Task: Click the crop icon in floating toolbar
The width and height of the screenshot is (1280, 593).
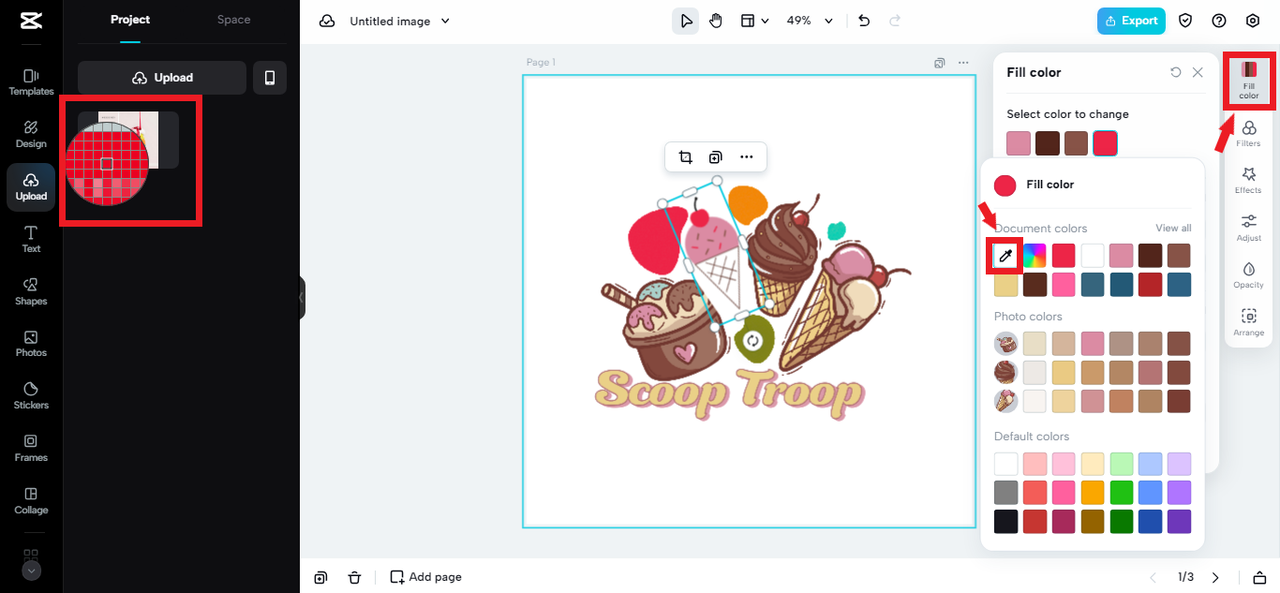Action: pos(685,157)
